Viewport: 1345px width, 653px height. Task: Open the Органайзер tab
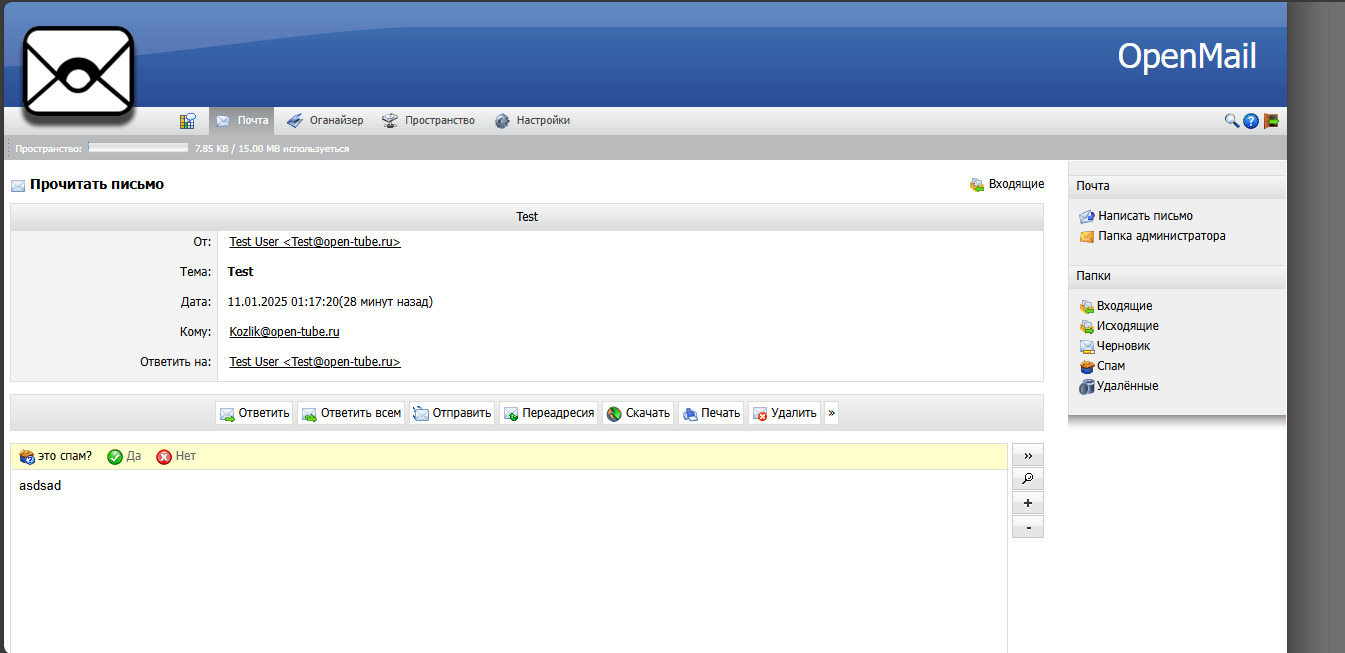(x=324, y=121)
